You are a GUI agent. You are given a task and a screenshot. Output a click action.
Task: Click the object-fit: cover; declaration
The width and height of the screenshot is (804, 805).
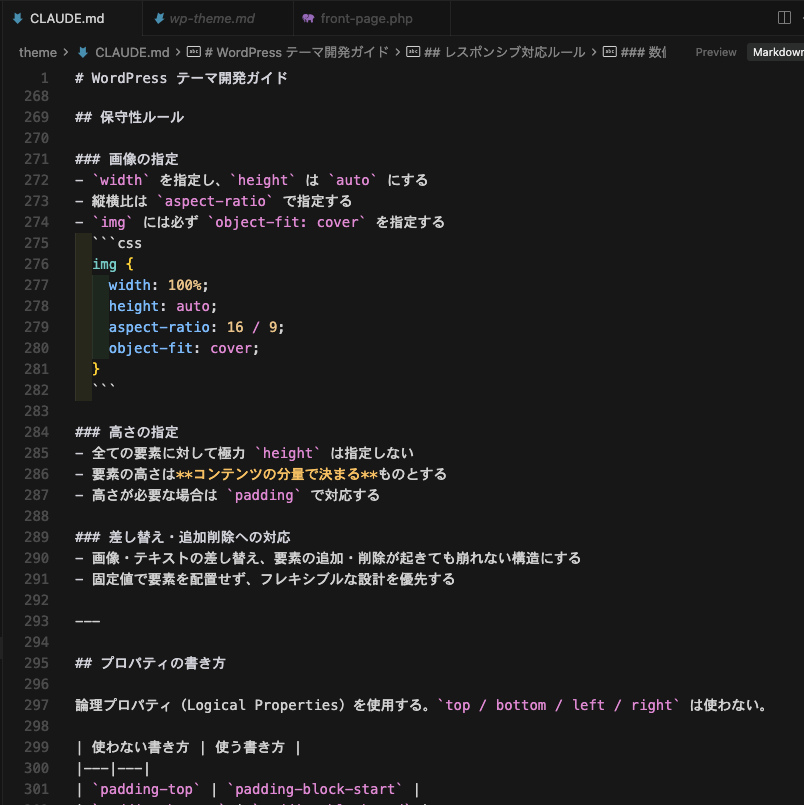point(184,349)
